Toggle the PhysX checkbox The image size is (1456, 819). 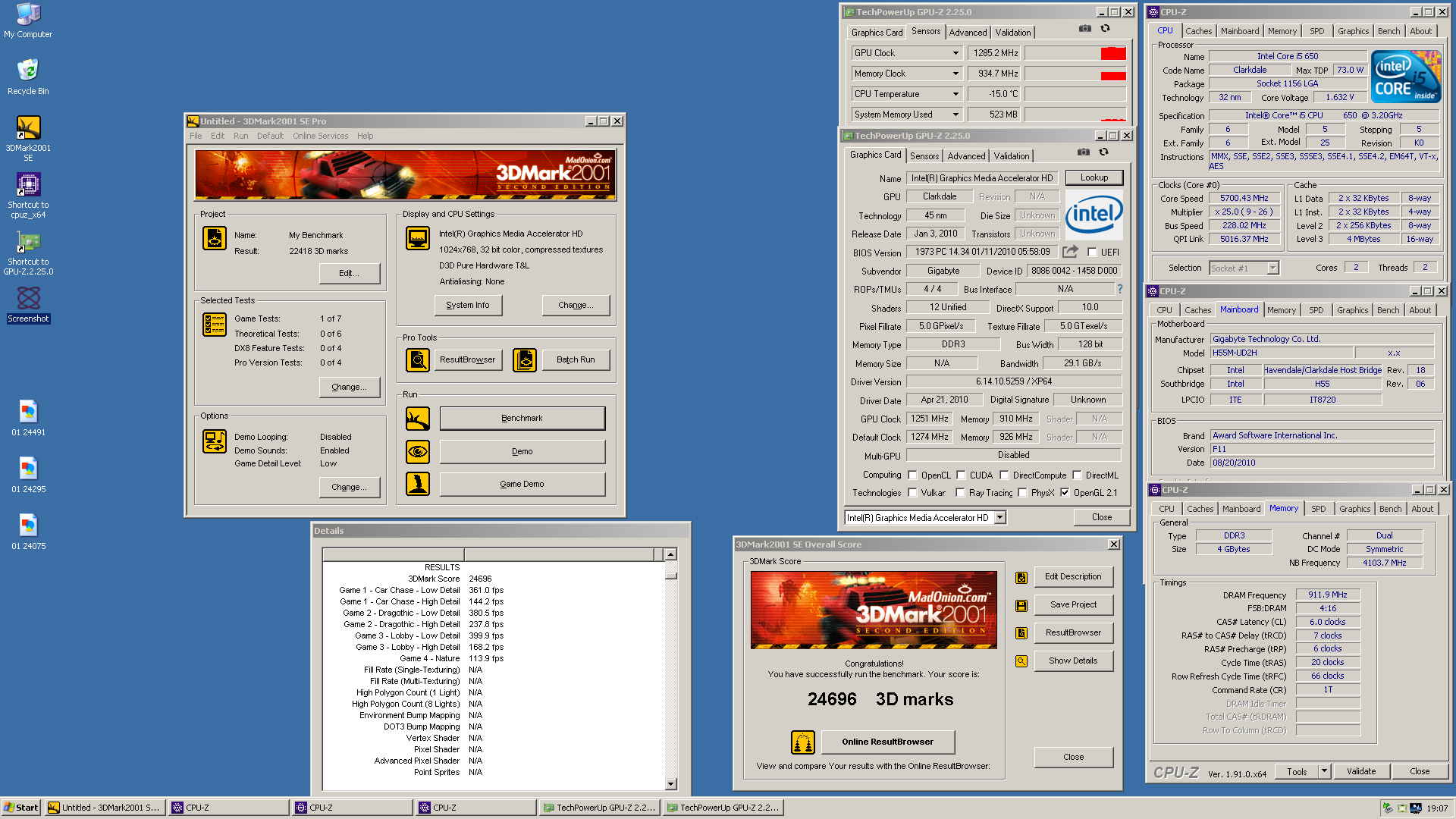pos(1022,493)
